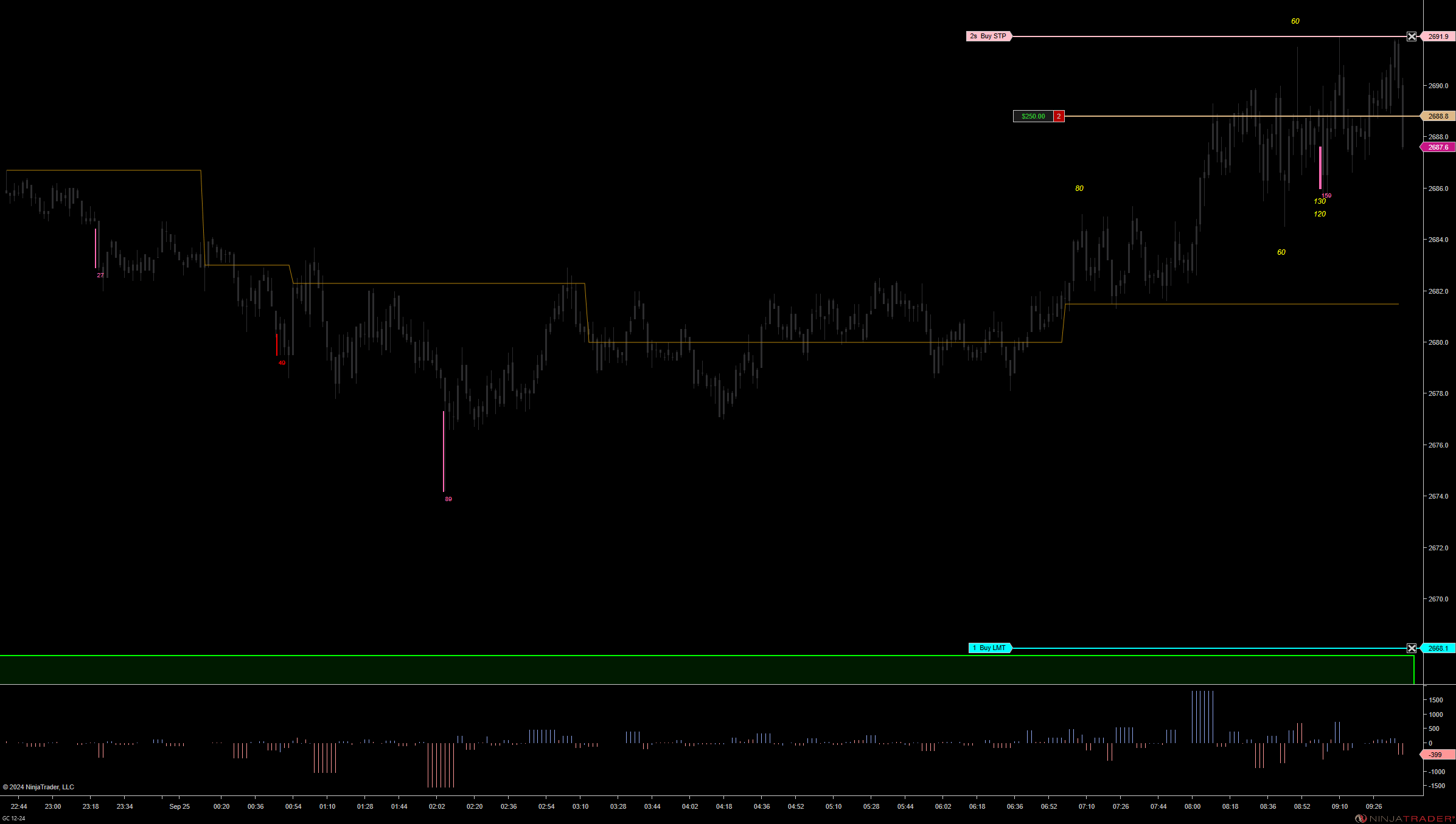The image size is (1456, 824).
Task: Click the yellow 130 text annotation
Action: 1319,201
